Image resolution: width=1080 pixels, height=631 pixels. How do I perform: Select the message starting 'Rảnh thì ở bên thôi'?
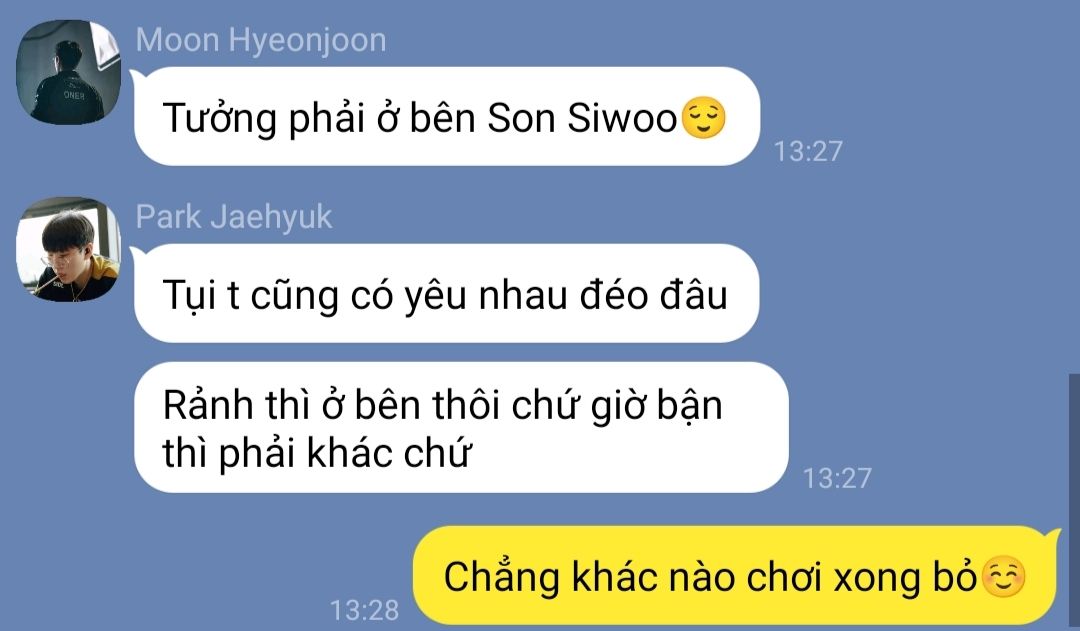461,427
